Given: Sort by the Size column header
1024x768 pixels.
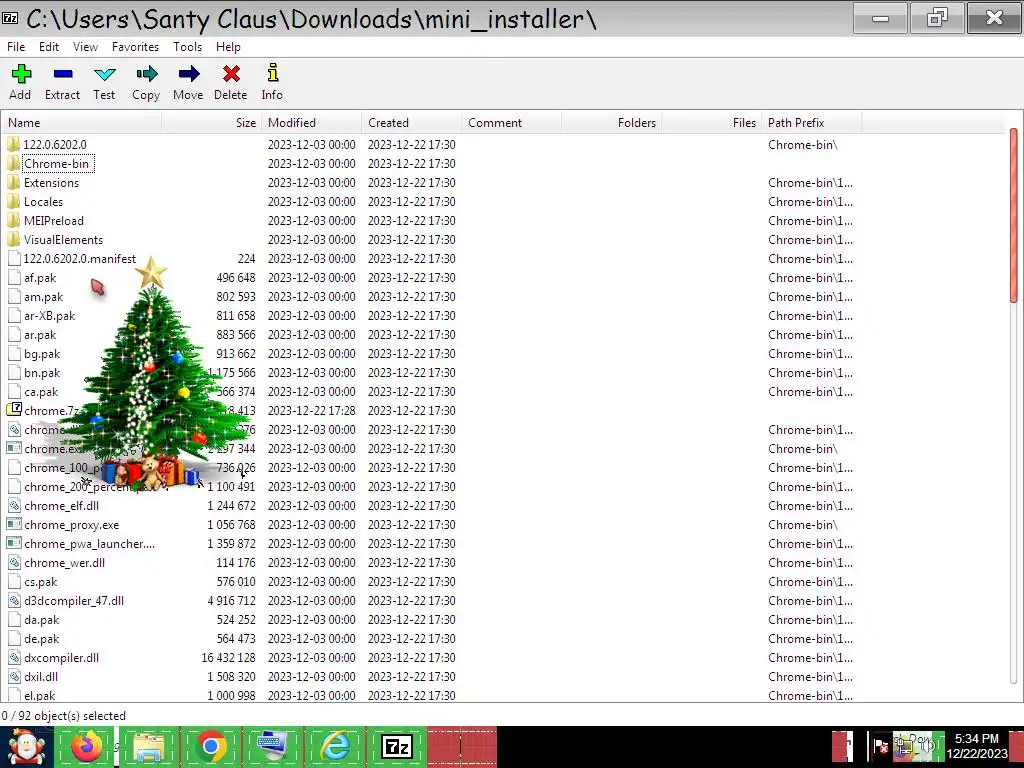Looking at the screenshot, I should [x=212, y=123].
